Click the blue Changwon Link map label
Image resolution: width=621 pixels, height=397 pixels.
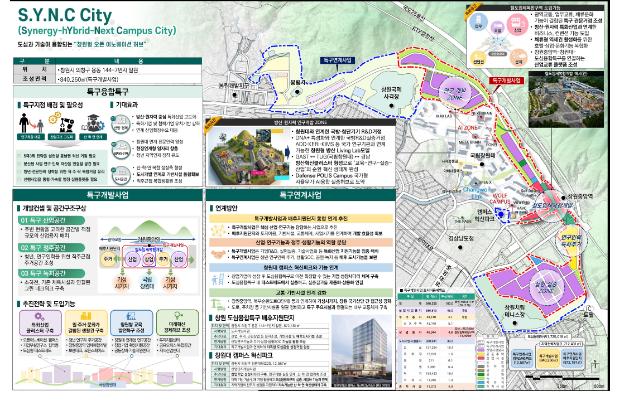point(477,193)
